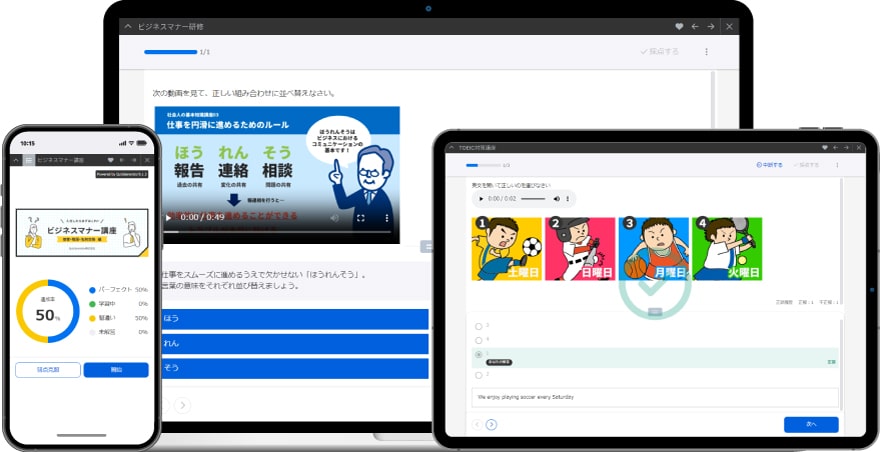Enter fullscreen on the ほうれんそう video

(x=361, y=217)
